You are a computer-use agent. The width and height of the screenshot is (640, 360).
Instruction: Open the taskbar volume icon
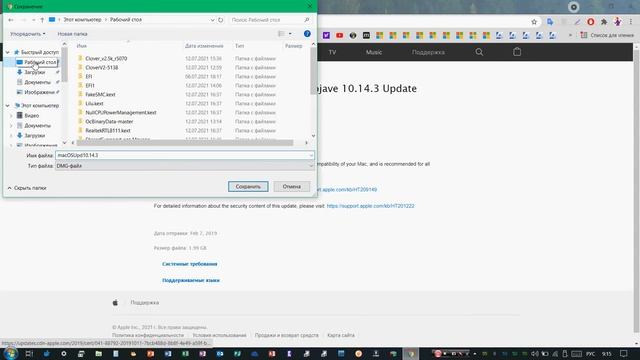535,354
